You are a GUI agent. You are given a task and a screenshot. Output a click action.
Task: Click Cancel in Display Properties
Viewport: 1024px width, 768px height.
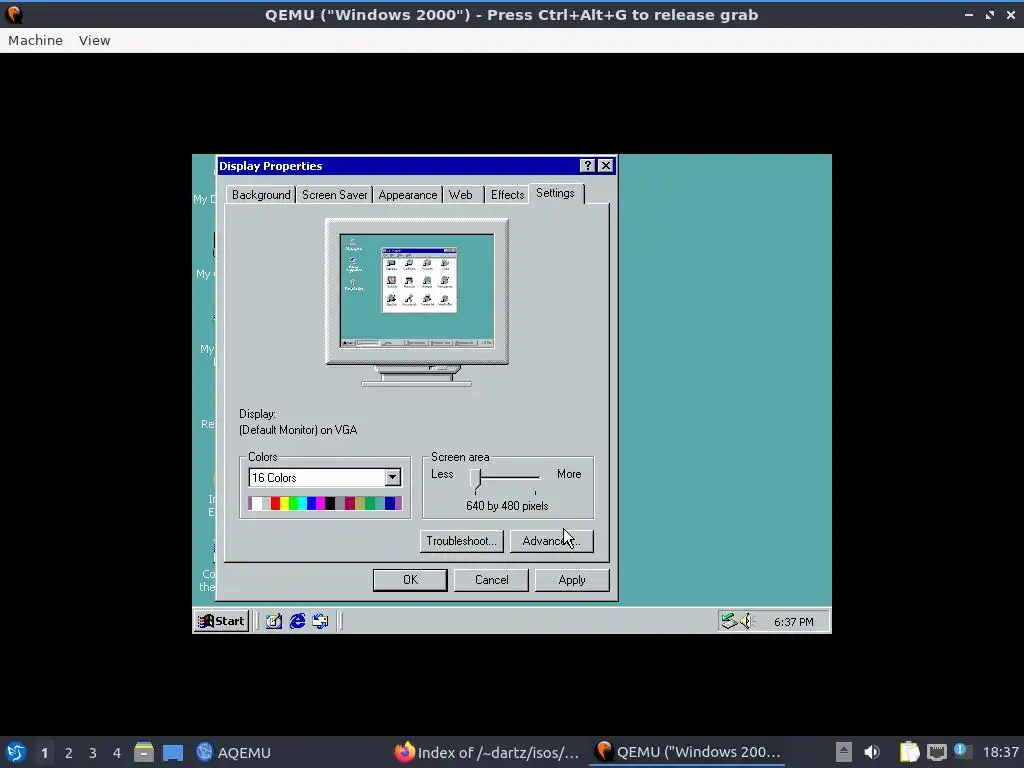491,580
